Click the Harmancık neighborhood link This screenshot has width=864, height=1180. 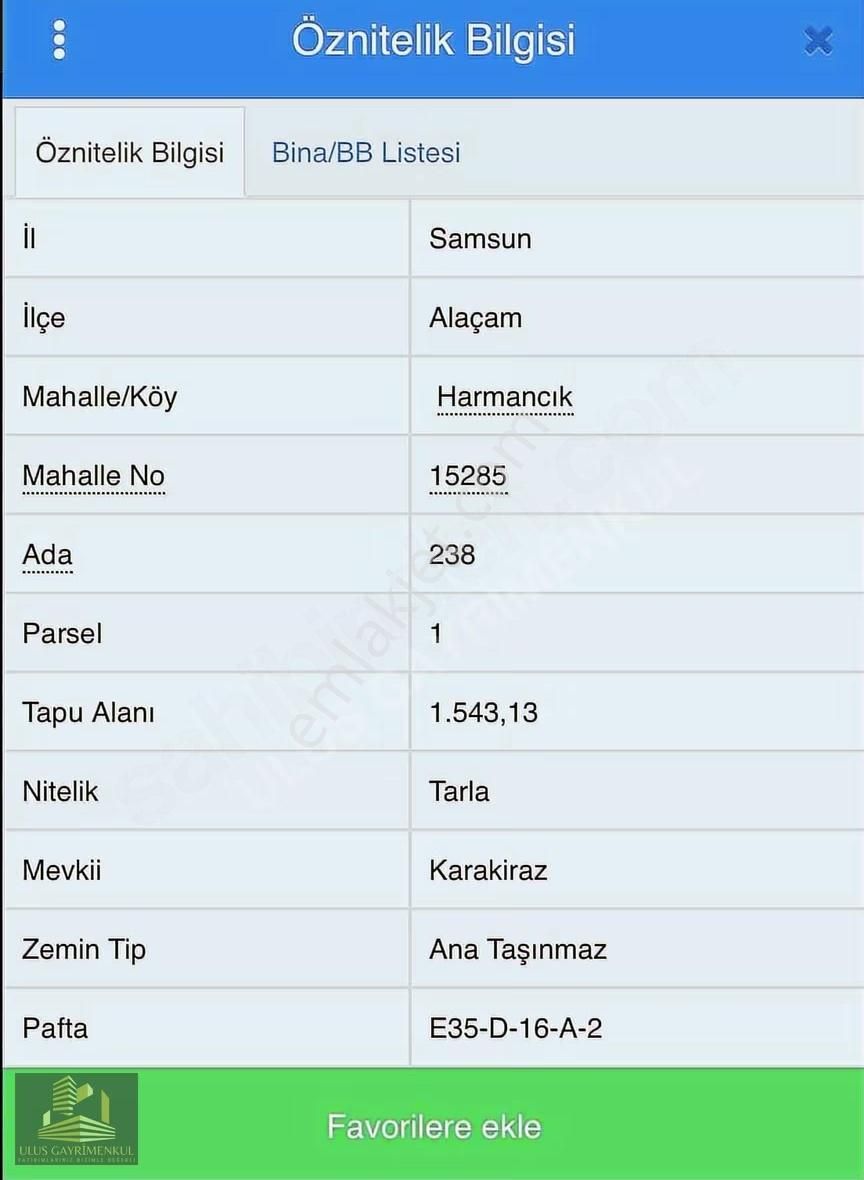[504, 397]
